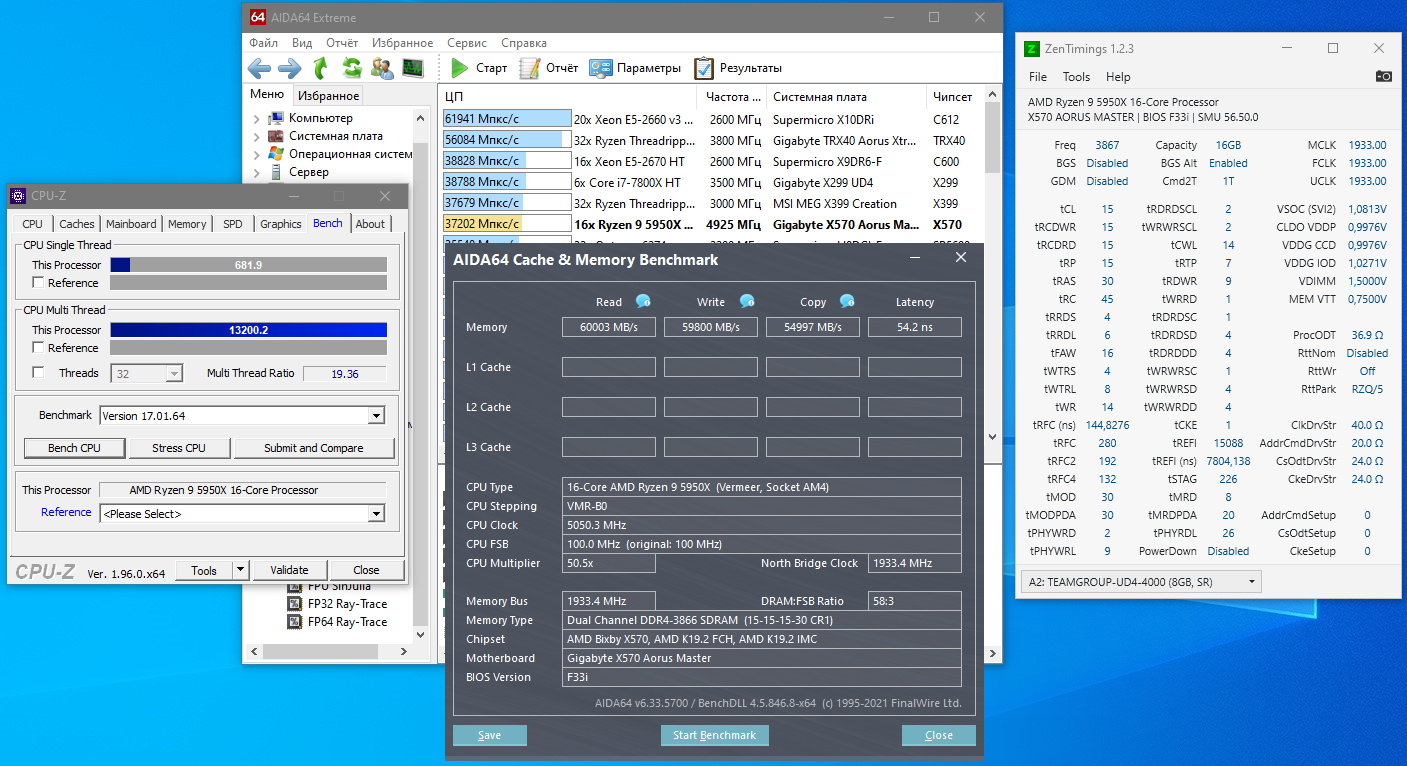Click the Stress CPU button

point(179,448)
